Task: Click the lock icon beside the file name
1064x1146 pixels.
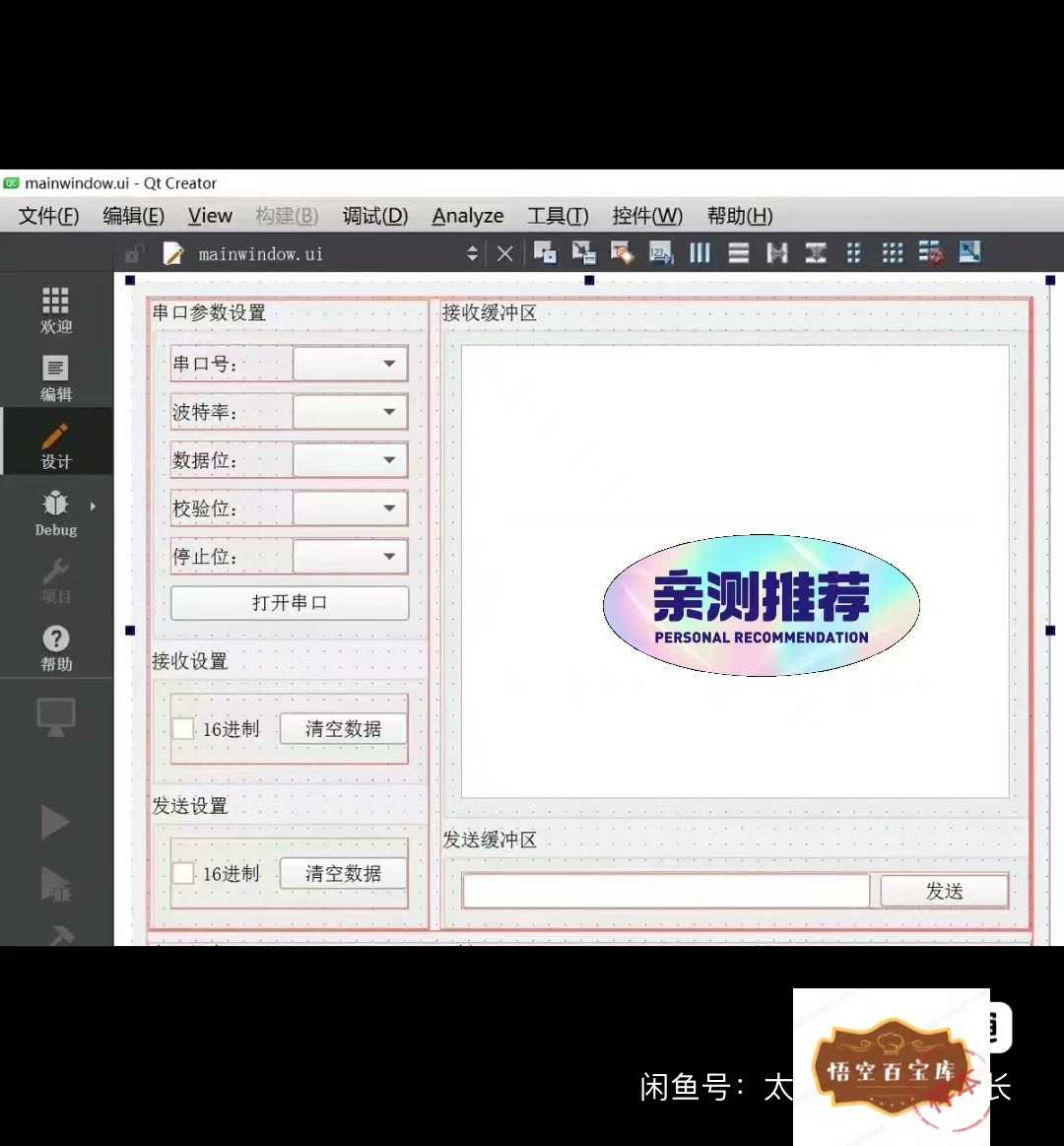Action: coord(134,253)
